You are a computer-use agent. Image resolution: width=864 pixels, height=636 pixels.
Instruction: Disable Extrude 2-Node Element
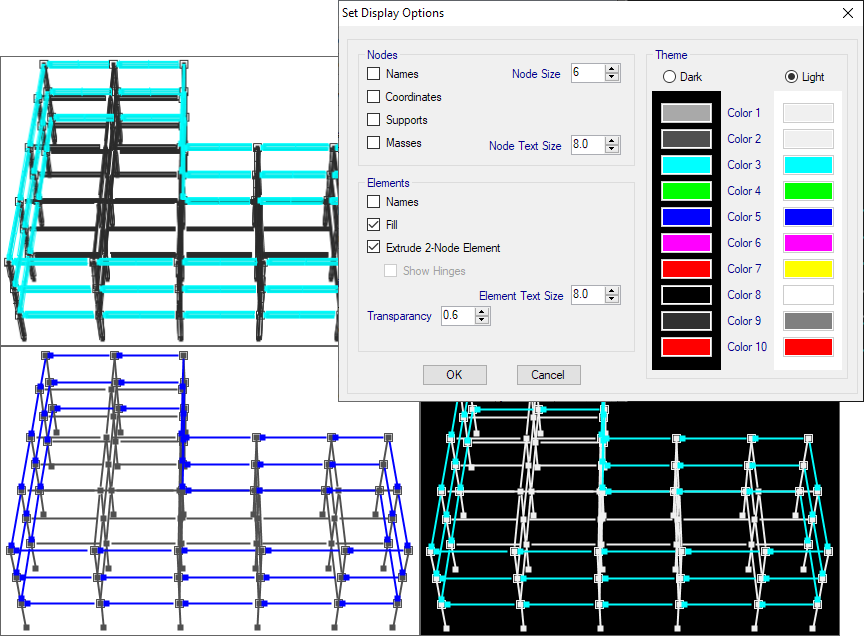374,248
